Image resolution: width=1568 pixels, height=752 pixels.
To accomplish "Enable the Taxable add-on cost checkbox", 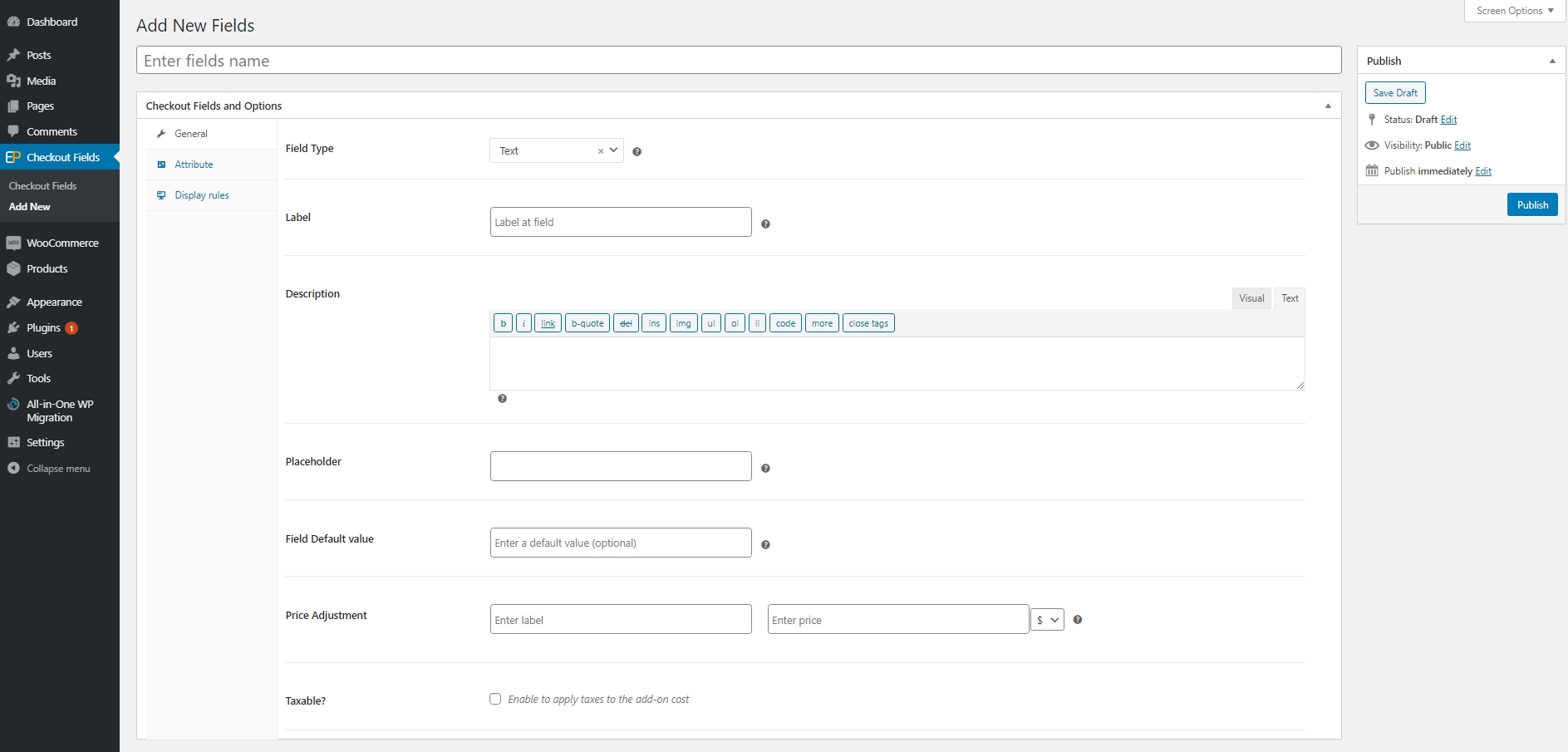I will click(495, 699).
